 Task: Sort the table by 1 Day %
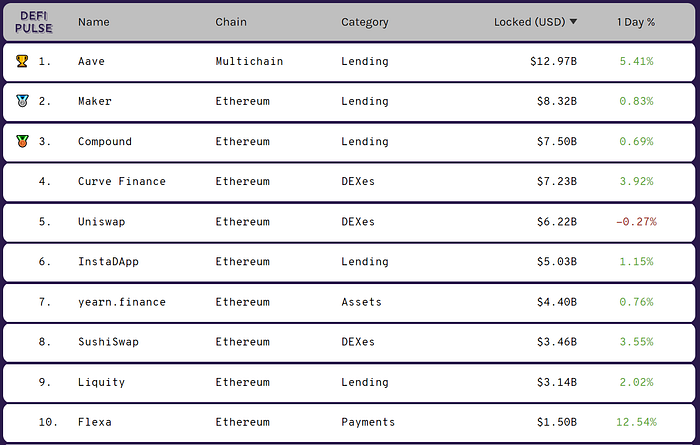point(636,22)
